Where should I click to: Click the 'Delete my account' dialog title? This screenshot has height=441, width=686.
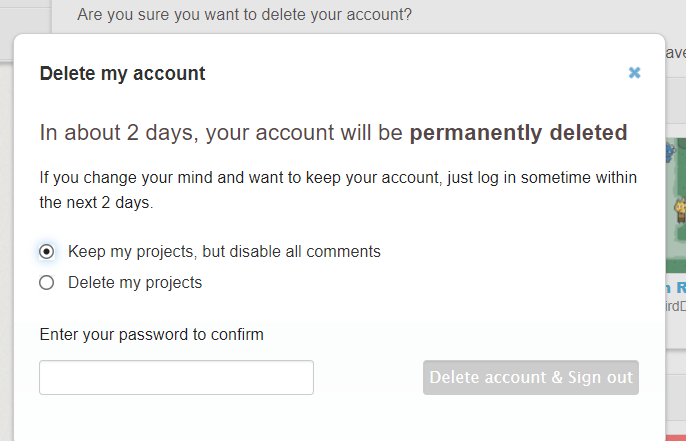click(122, 73)
